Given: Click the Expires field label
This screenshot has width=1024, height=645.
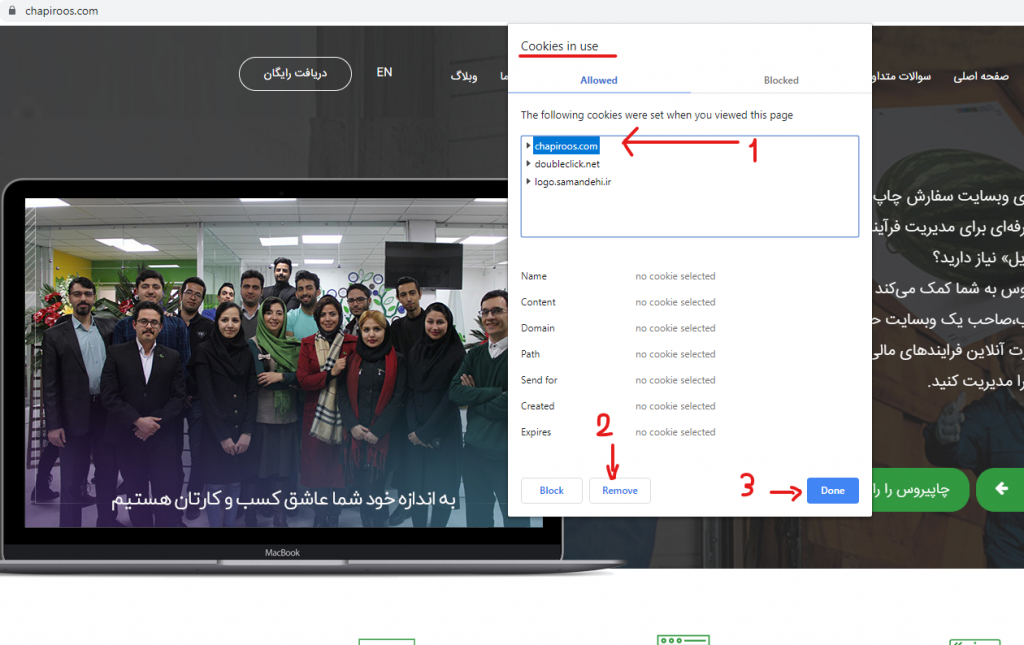Looking at the screenshot, I should [536, 432].
